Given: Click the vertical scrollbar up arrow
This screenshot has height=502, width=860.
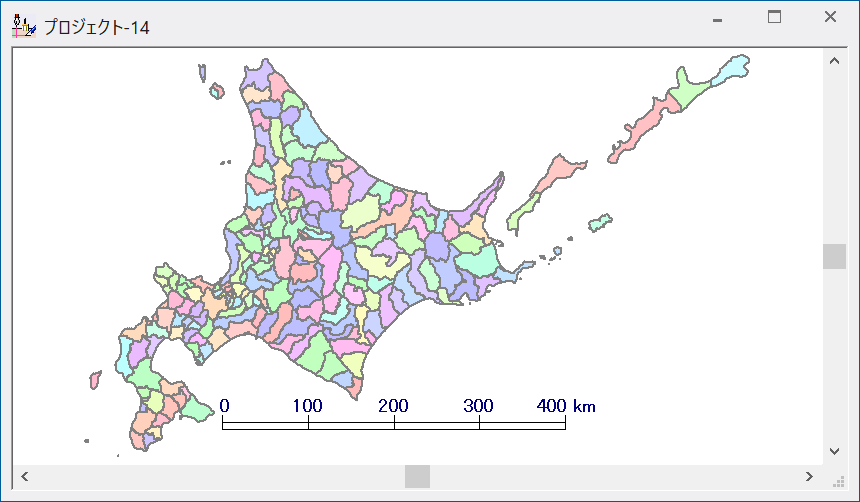Looking at the screenshot, I should [x=834, y=60].
